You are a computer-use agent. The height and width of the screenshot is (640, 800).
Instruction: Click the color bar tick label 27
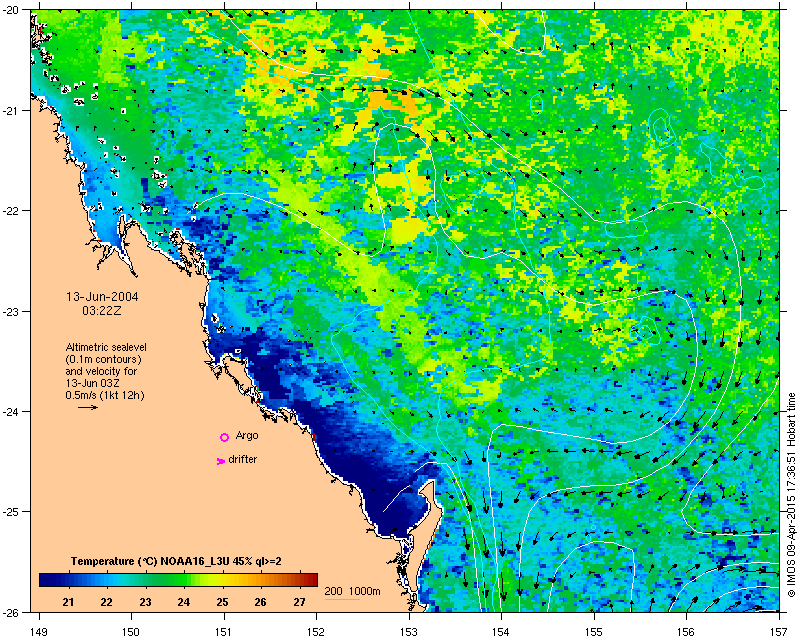[x=299, y=602]
